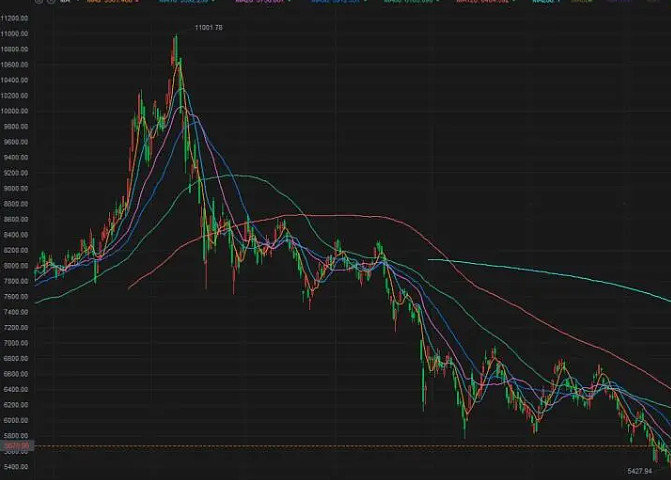Click the 10400.00 axis label
The width and height of the screenshot is (671, 480).
[x=15, y=80]
